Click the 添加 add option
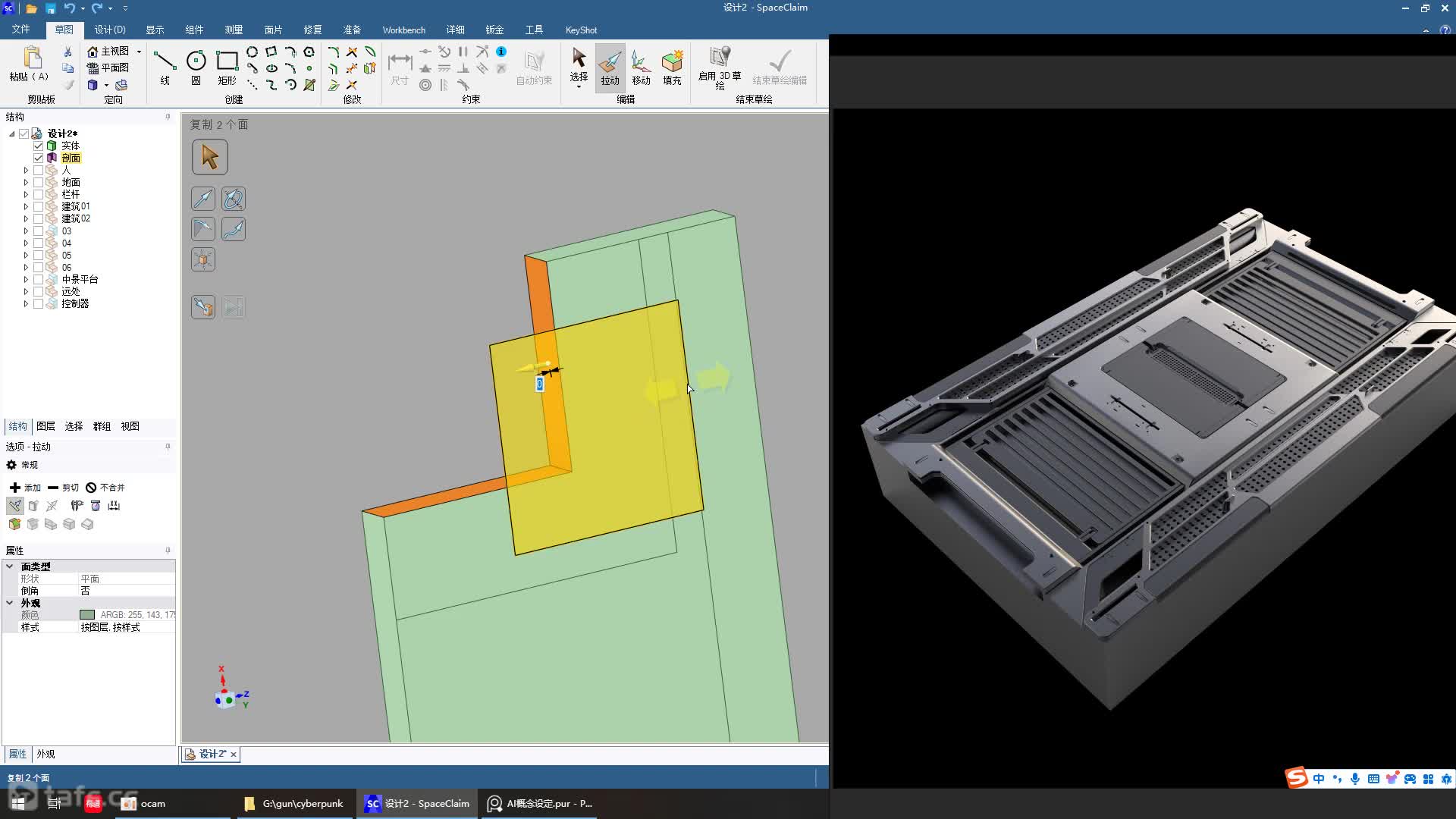 click(25, 488)
